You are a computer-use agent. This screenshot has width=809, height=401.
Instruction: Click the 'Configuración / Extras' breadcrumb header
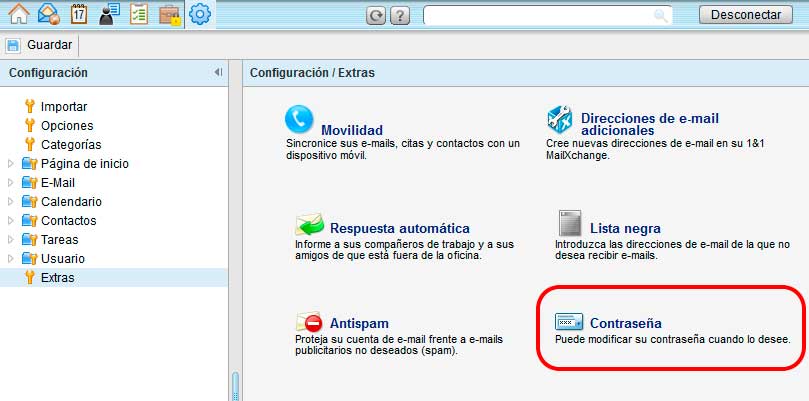(312, 73)
